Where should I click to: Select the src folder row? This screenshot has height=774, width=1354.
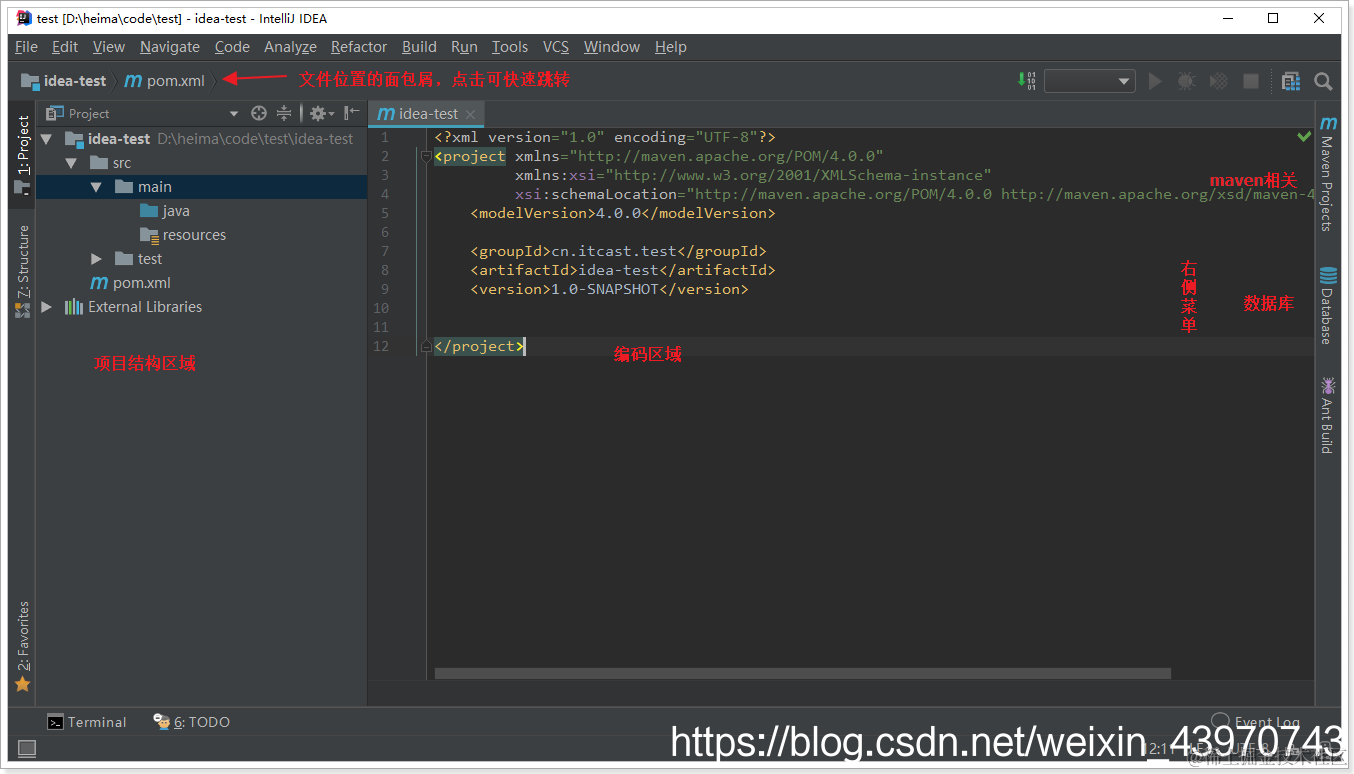pos(202,163)
